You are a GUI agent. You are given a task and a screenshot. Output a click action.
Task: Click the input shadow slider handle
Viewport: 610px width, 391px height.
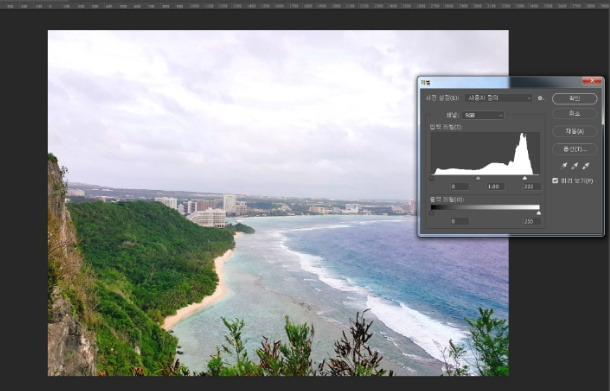pos(431,178)
